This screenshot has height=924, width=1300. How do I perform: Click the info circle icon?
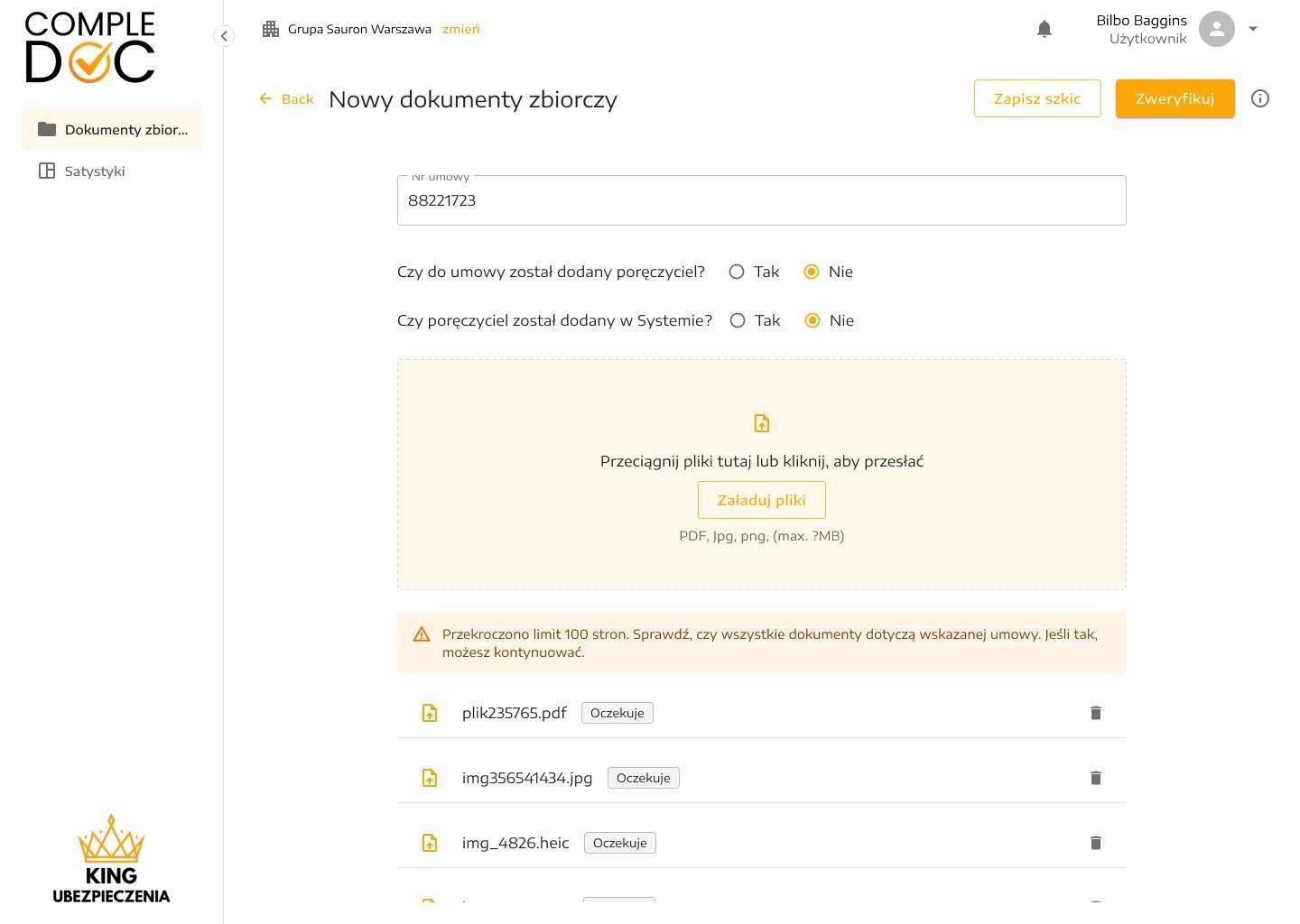(1260, 98)
